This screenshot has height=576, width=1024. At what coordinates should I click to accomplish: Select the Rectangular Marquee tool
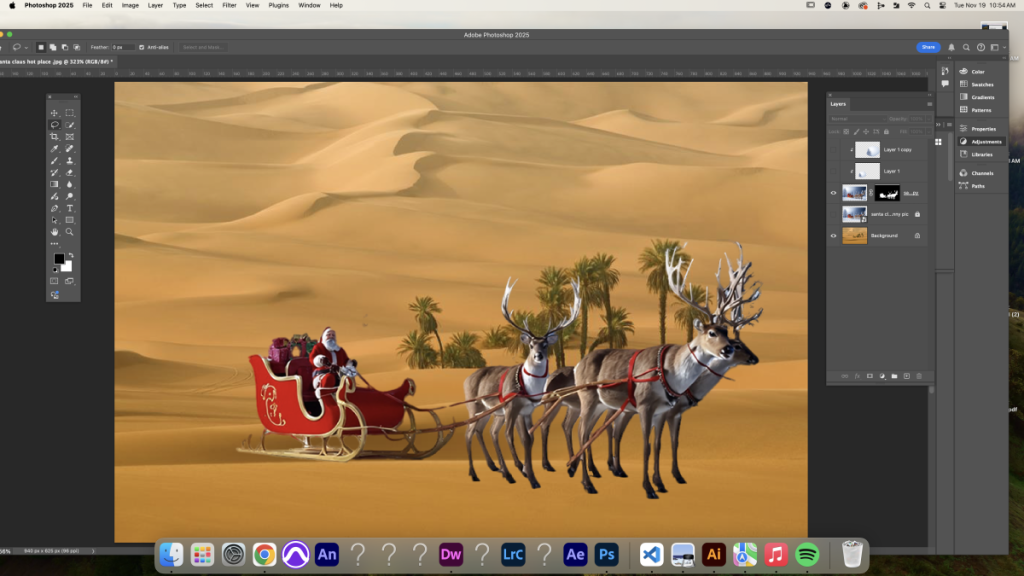click(69, 113)
